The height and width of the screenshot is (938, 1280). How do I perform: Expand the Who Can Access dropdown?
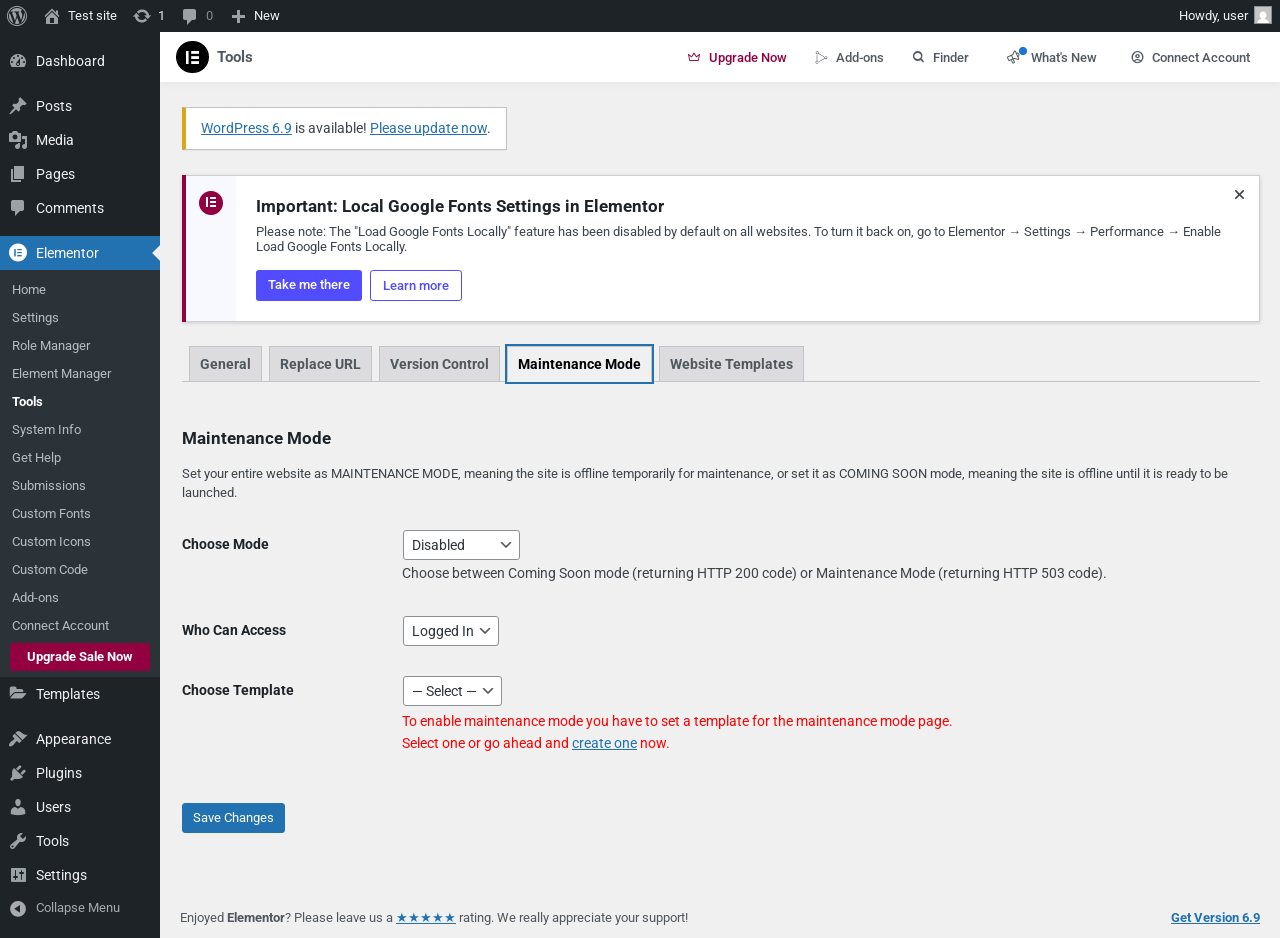(x=451, y=631)
